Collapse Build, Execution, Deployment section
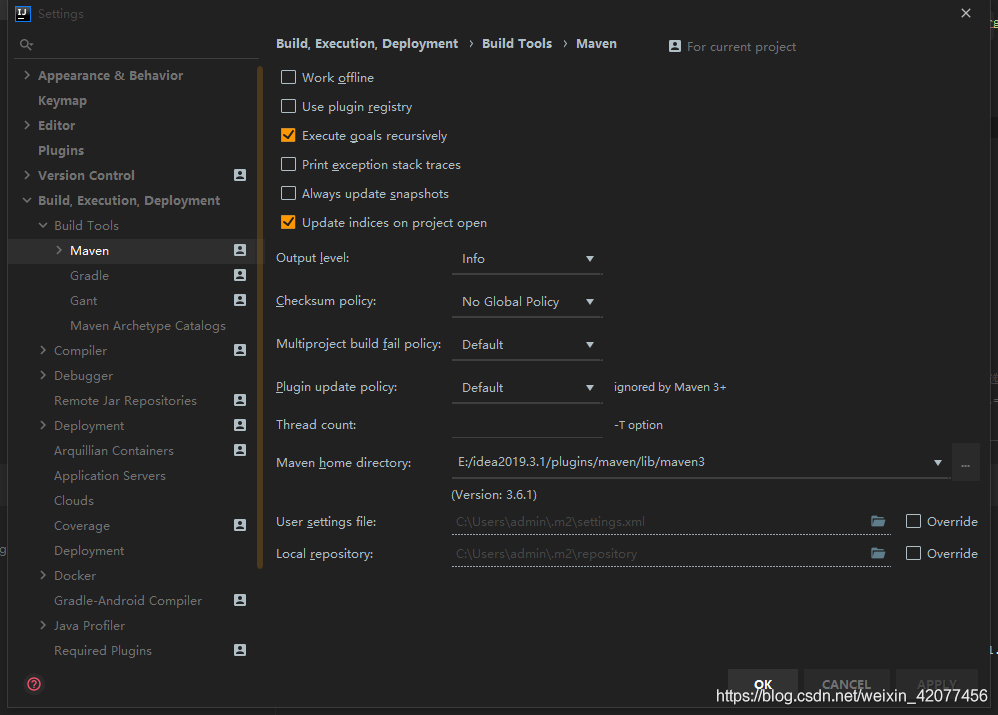This screenshot has width=998, height=715. (27, 200)
